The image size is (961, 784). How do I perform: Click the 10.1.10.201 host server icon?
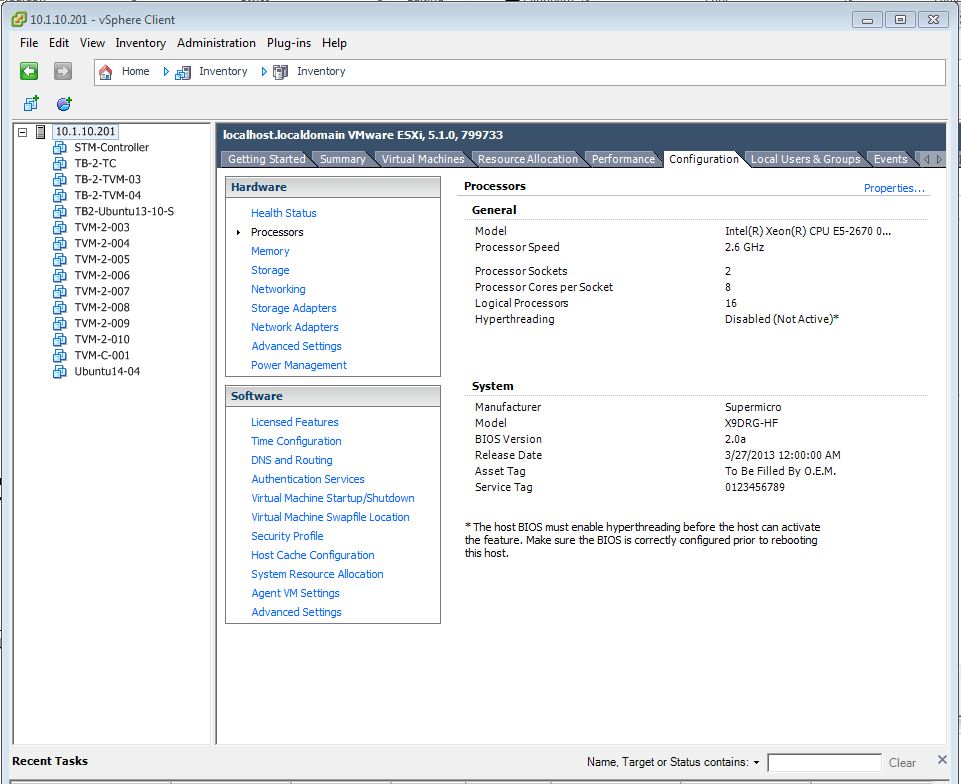point(41,132)
